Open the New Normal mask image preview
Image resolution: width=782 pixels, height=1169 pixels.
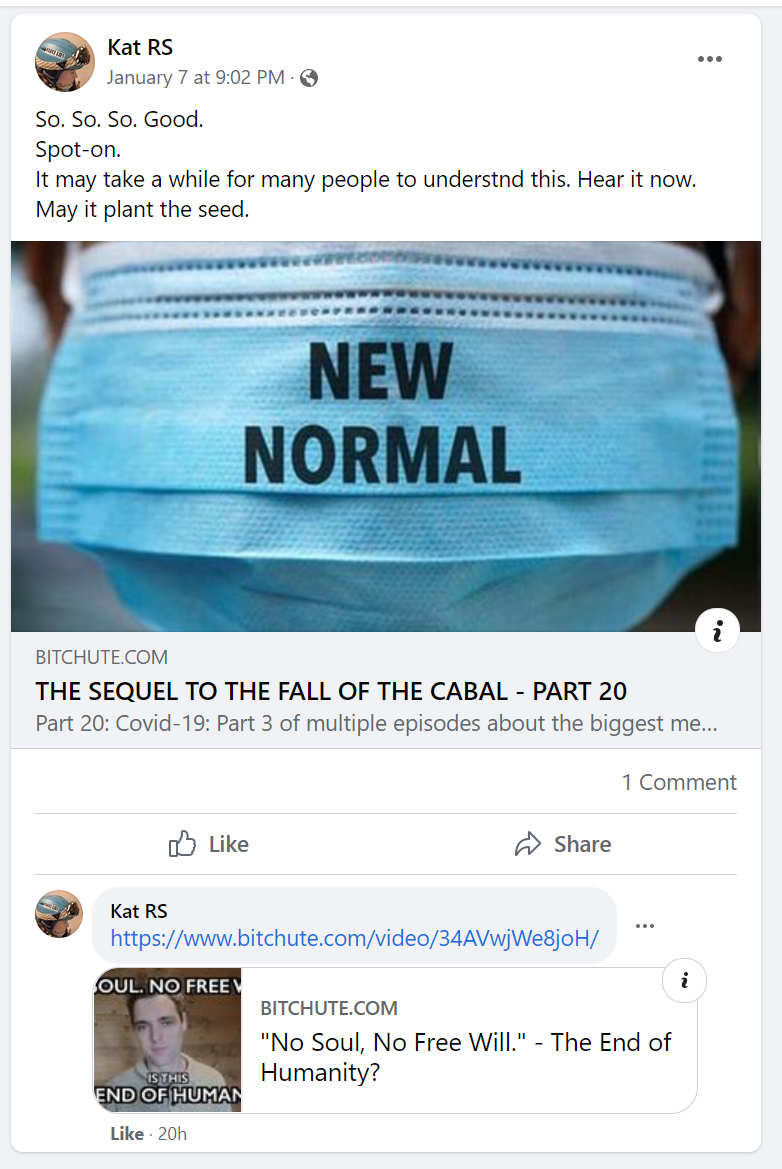point(385,436)
